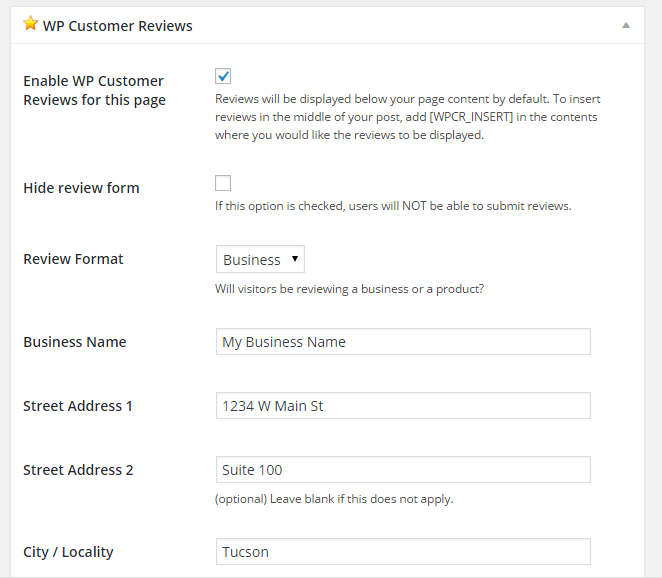Uncheck Enable WP Customer Reviews checkbox
Image resolution: width=662 pixels, height=578 pixels.
coord(223,76)
